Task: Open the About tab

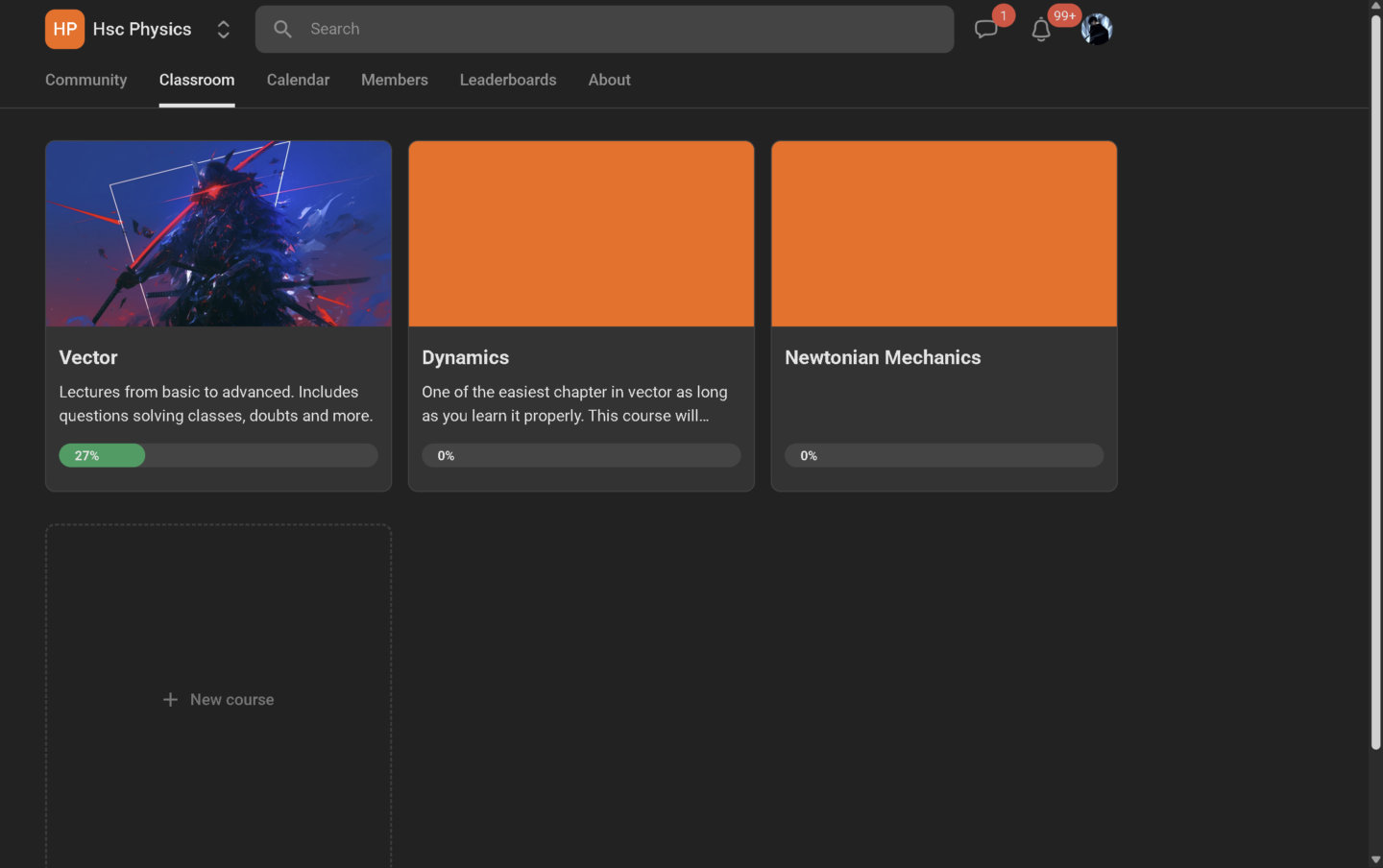Action: coord(609,80)
